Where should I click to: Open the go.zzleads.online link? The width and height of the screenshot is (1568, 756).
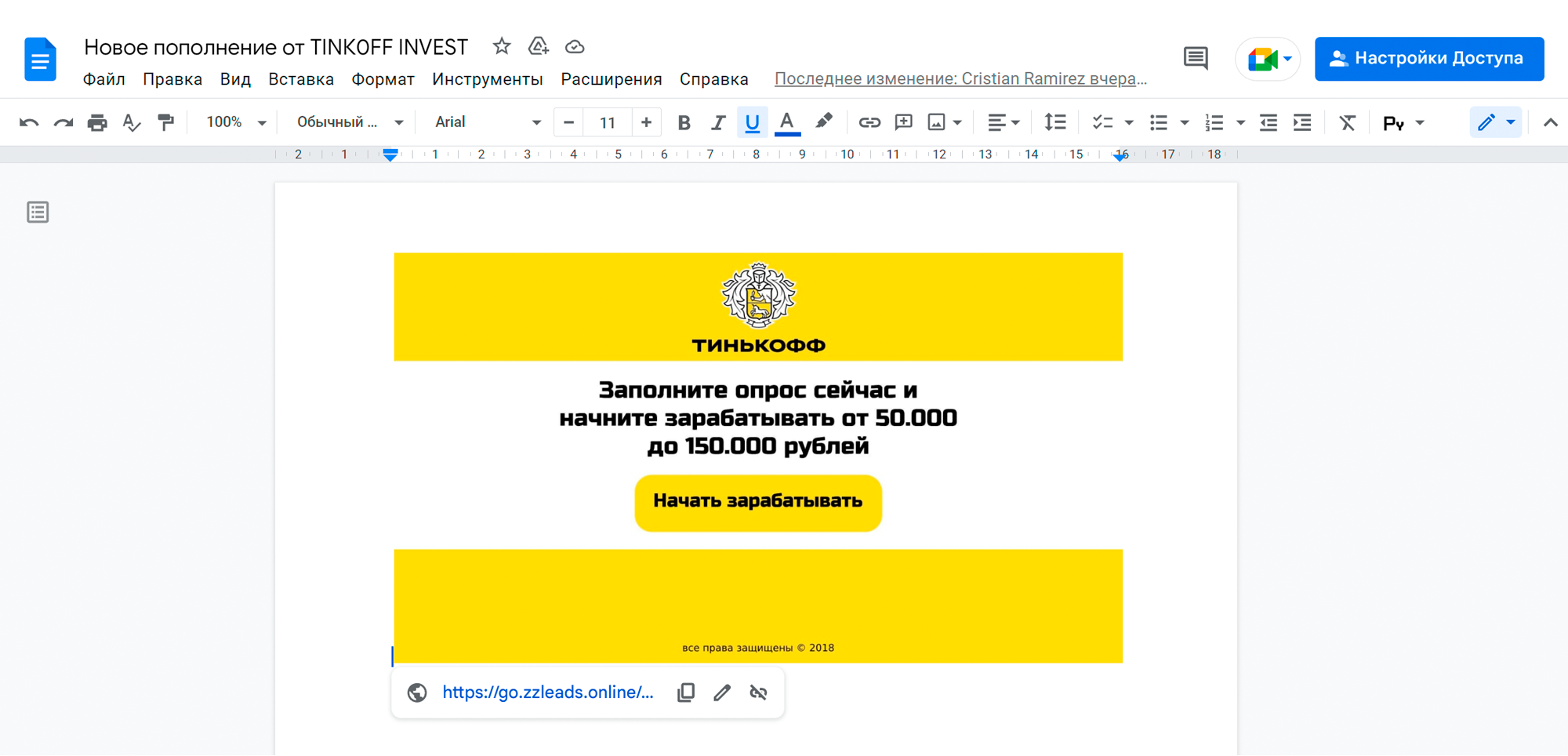tap(547, 692)
